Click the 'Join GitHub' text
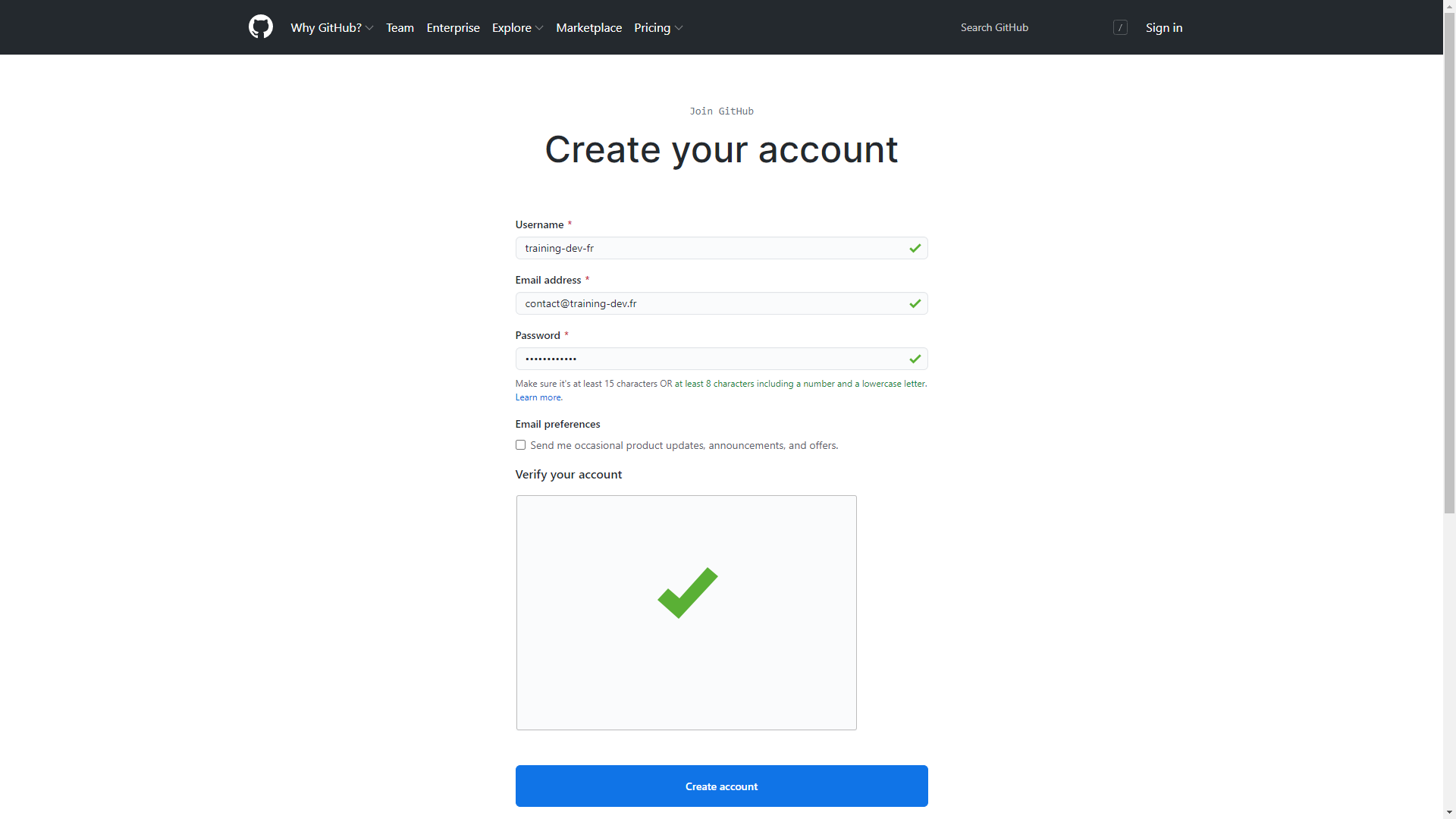 coord(721,111)
